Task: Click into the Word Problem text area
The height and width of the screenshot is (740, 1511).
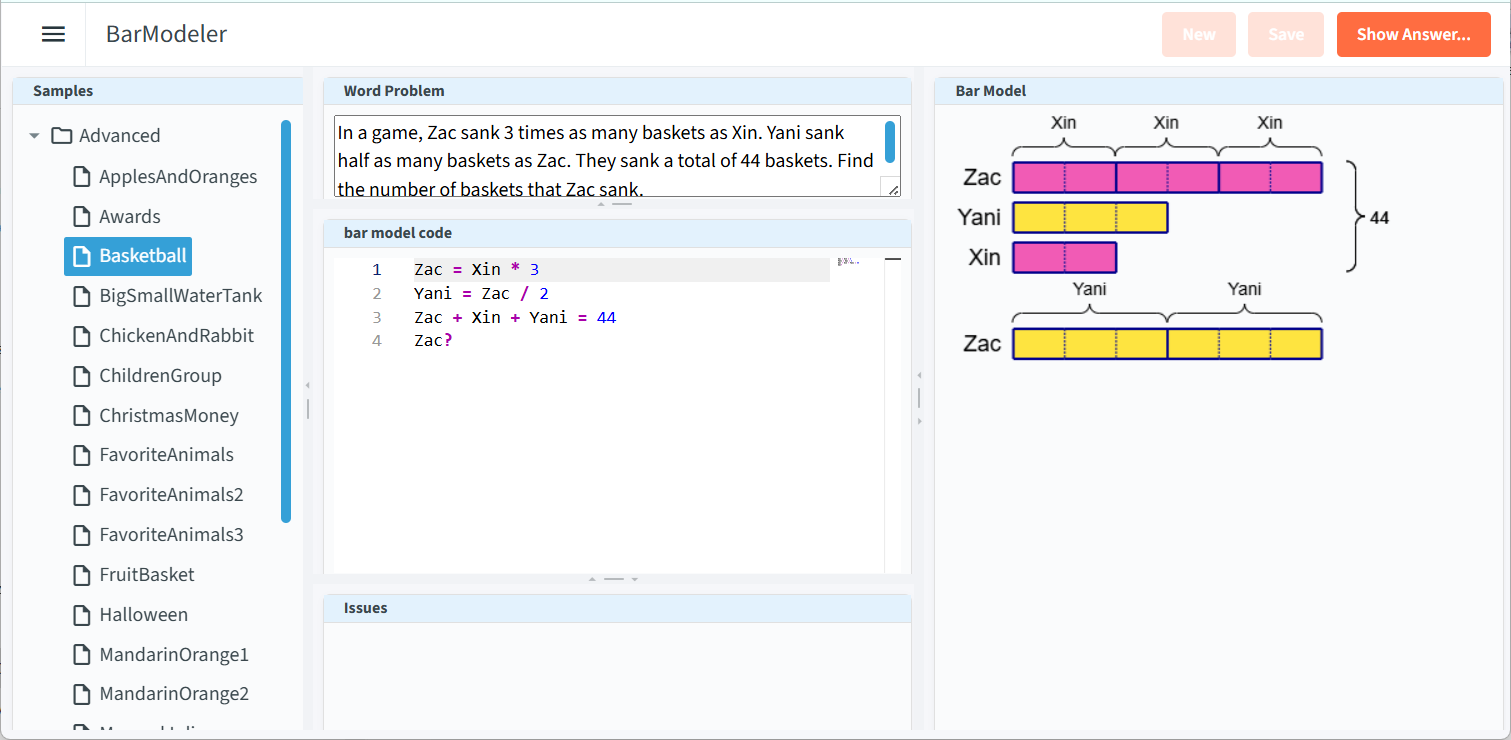Action: pyautogui.click(x=605, y=156)
